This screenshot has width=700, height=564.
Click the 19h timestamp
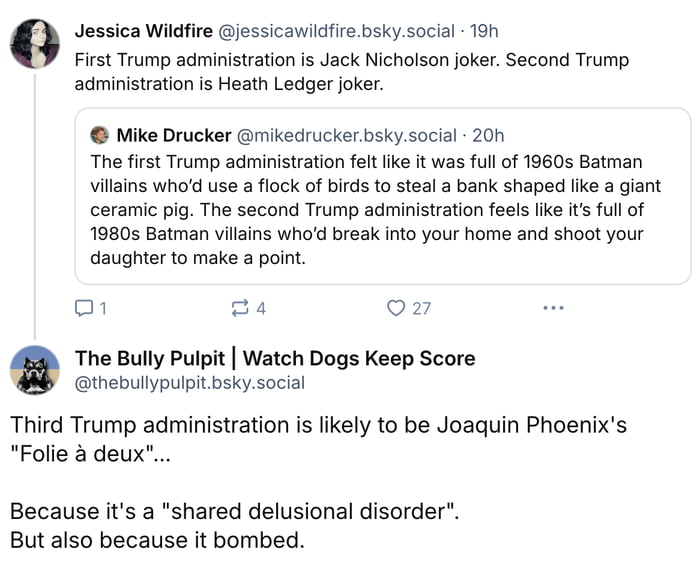483,30
